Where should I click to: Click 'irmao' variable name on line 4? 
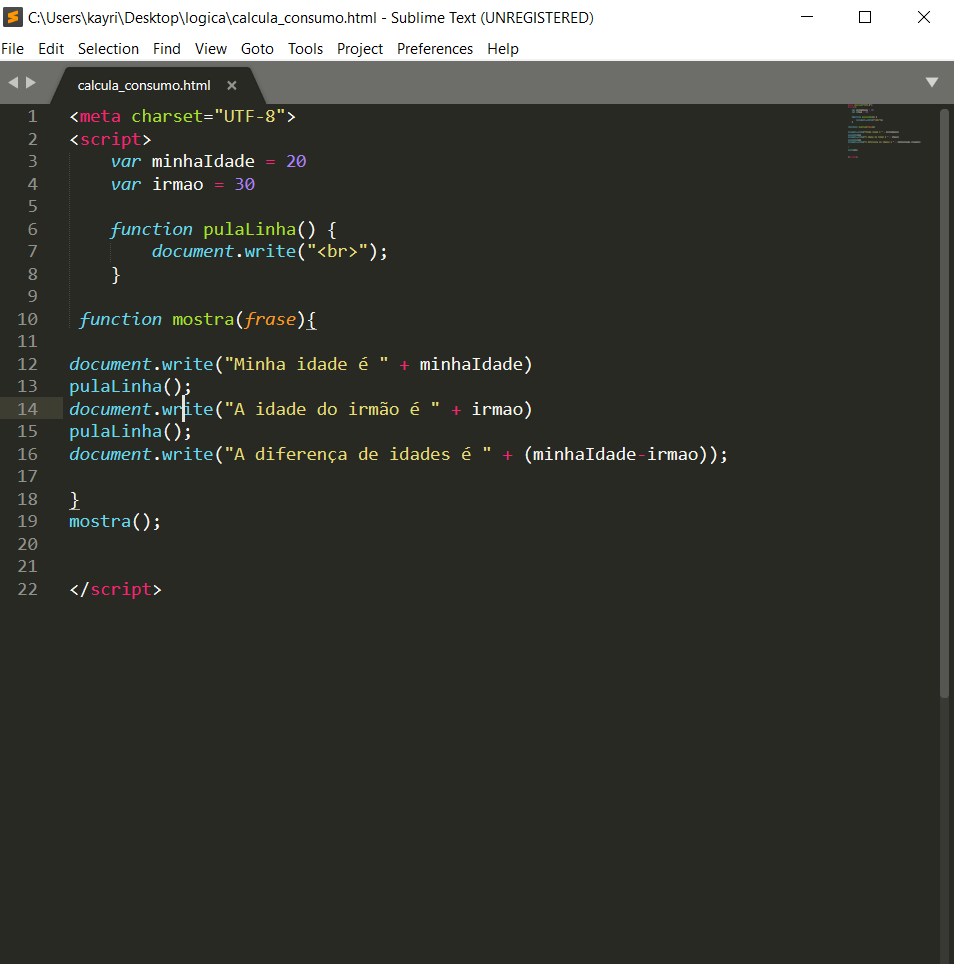(178, 184)
